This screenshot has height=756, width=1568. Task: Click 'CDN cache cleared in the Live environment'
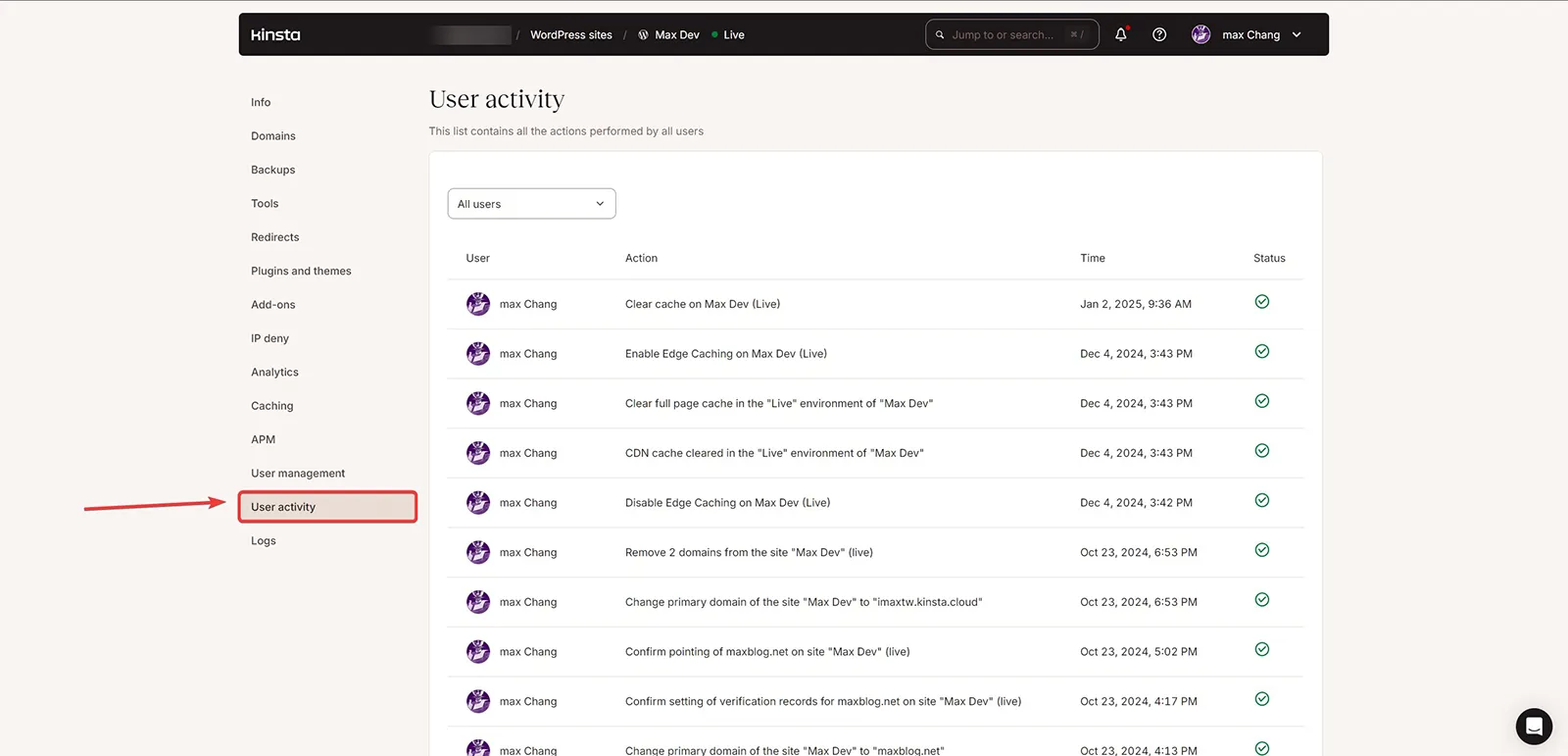(x=774, y=453)
